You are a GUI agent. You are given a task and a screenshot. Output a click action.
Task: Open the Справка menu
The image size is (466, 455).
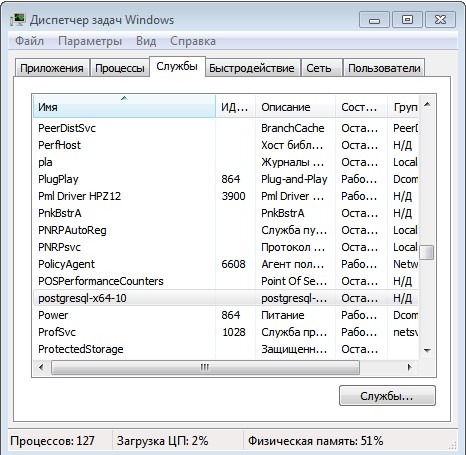pos(193,41)
